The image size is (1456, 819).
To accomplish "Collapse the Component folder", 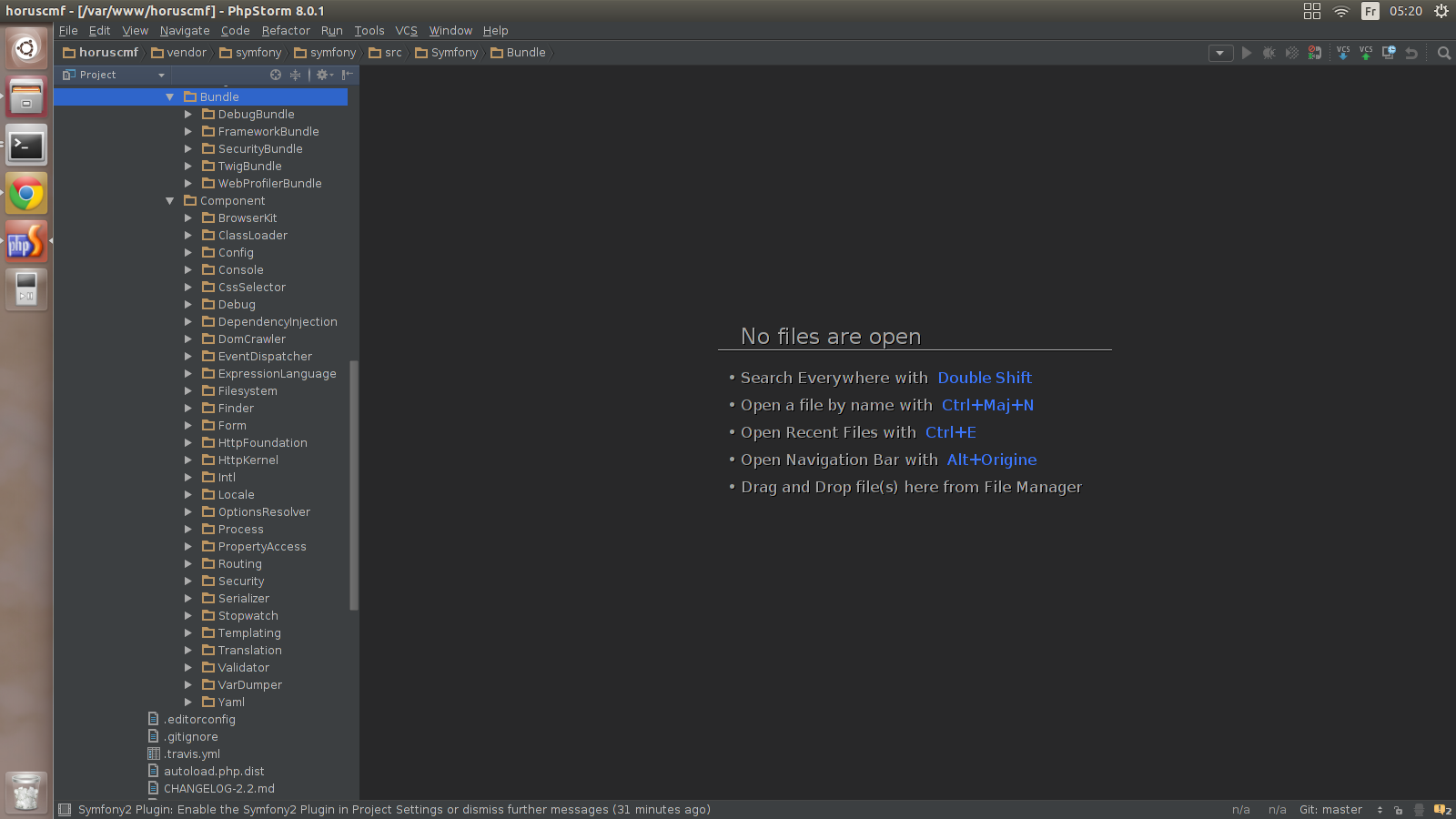I will [170, 201].
